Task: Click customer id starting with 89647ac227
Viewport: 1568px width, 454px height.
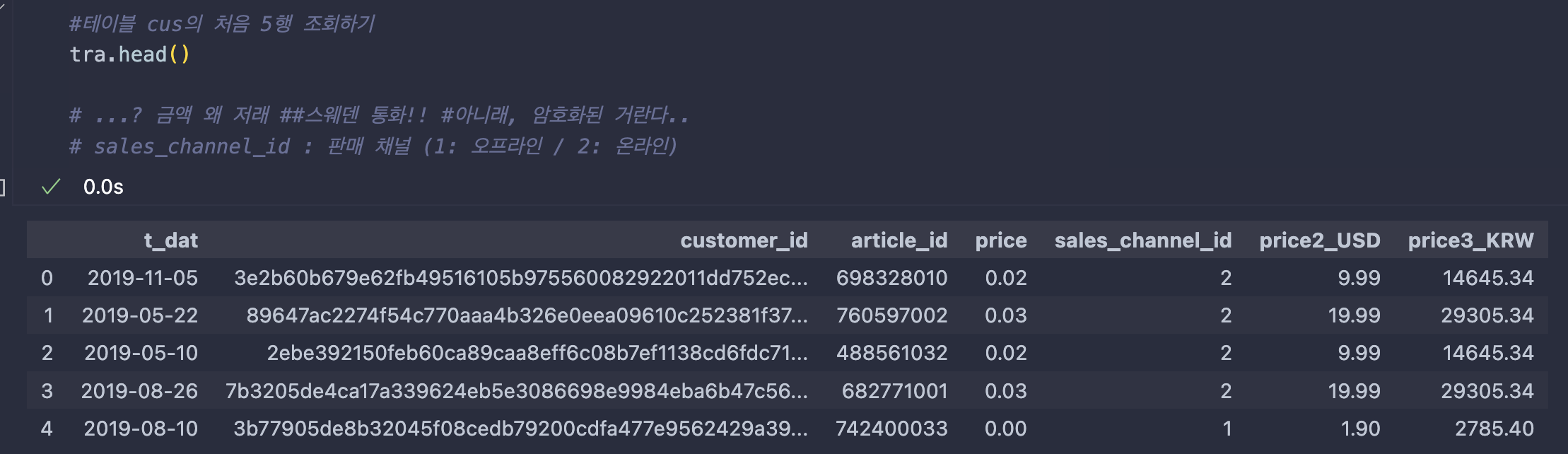Action: coord(527,315)
